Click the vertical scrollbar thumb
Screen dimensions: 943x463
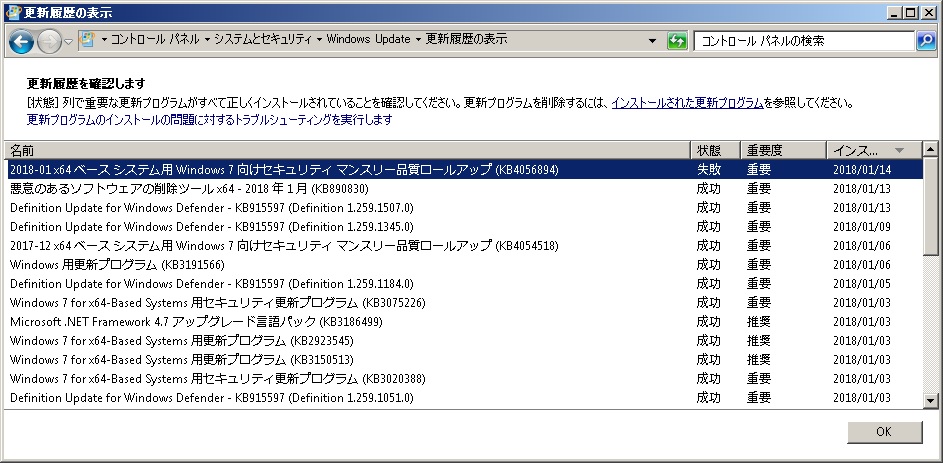point(930,206)
